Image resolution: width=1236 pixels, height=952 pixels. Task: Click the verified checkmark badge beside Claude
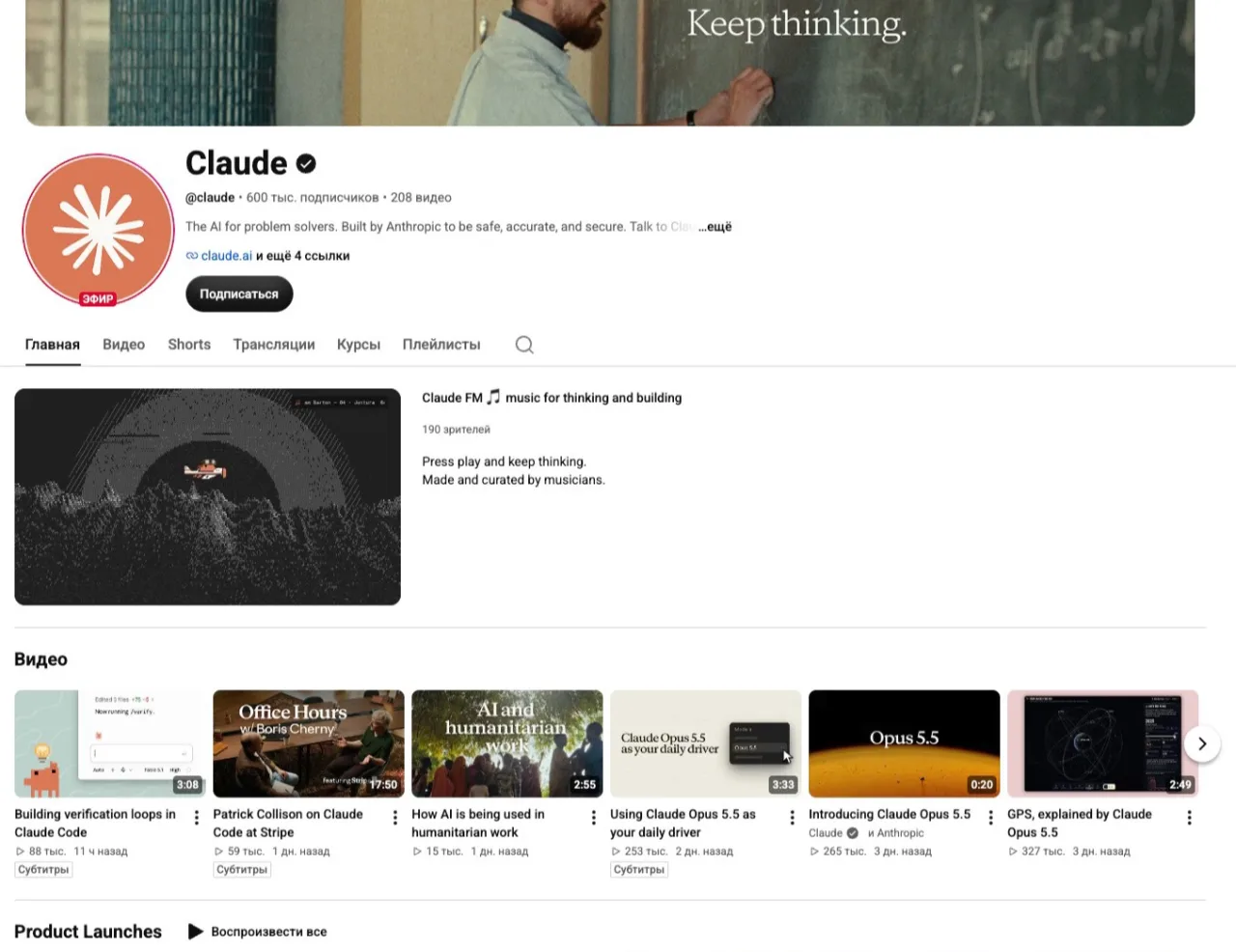(x=306, y=164)
